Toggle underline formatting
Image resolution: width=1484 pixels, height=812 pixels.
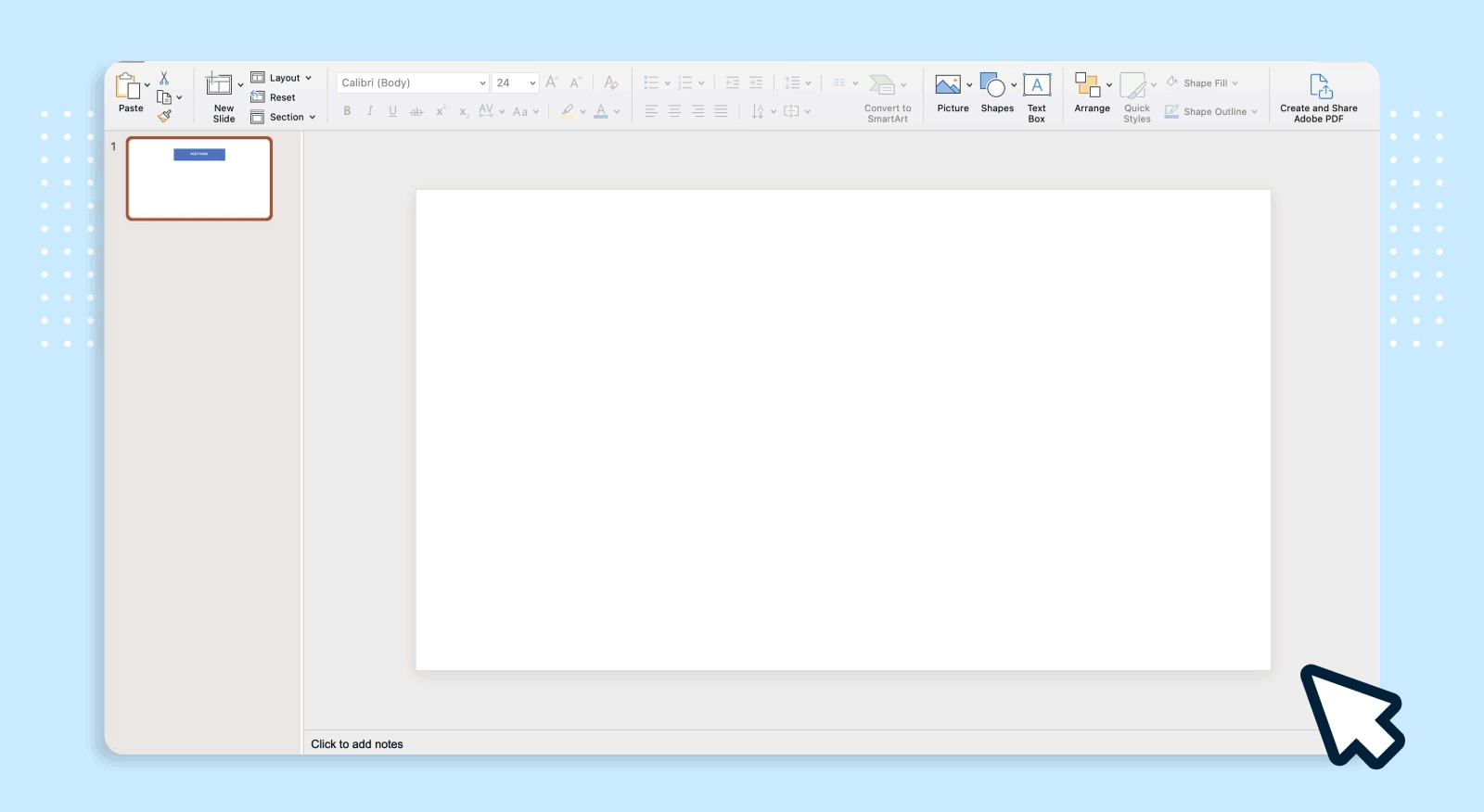(x=392, y=111)
